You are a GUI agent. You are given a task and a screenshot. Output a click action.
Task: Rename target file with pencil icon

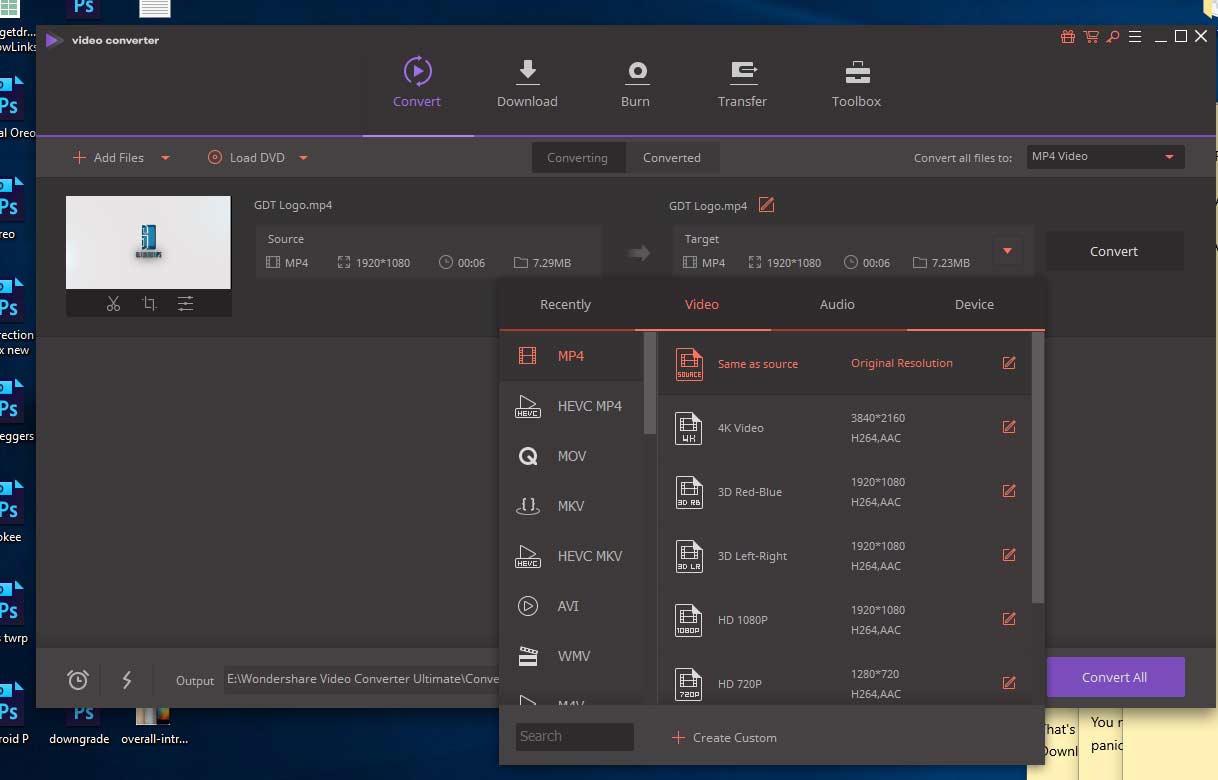tap(766, 205)
